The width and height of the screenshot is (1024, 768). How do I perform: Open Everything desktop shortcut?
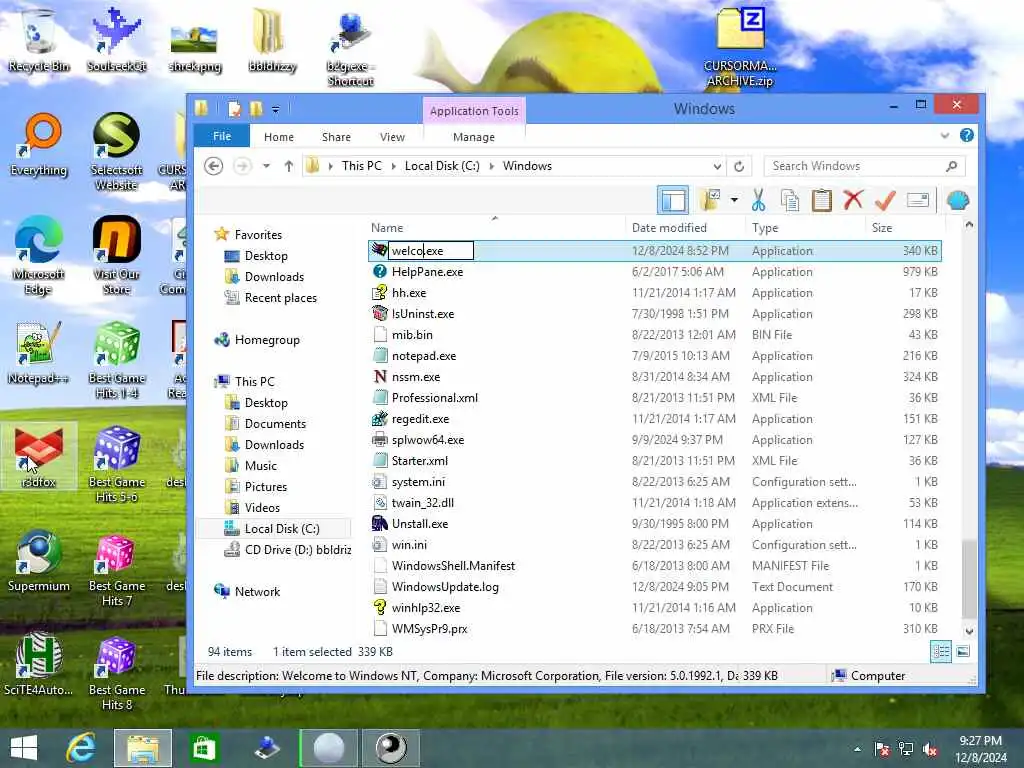39,145
